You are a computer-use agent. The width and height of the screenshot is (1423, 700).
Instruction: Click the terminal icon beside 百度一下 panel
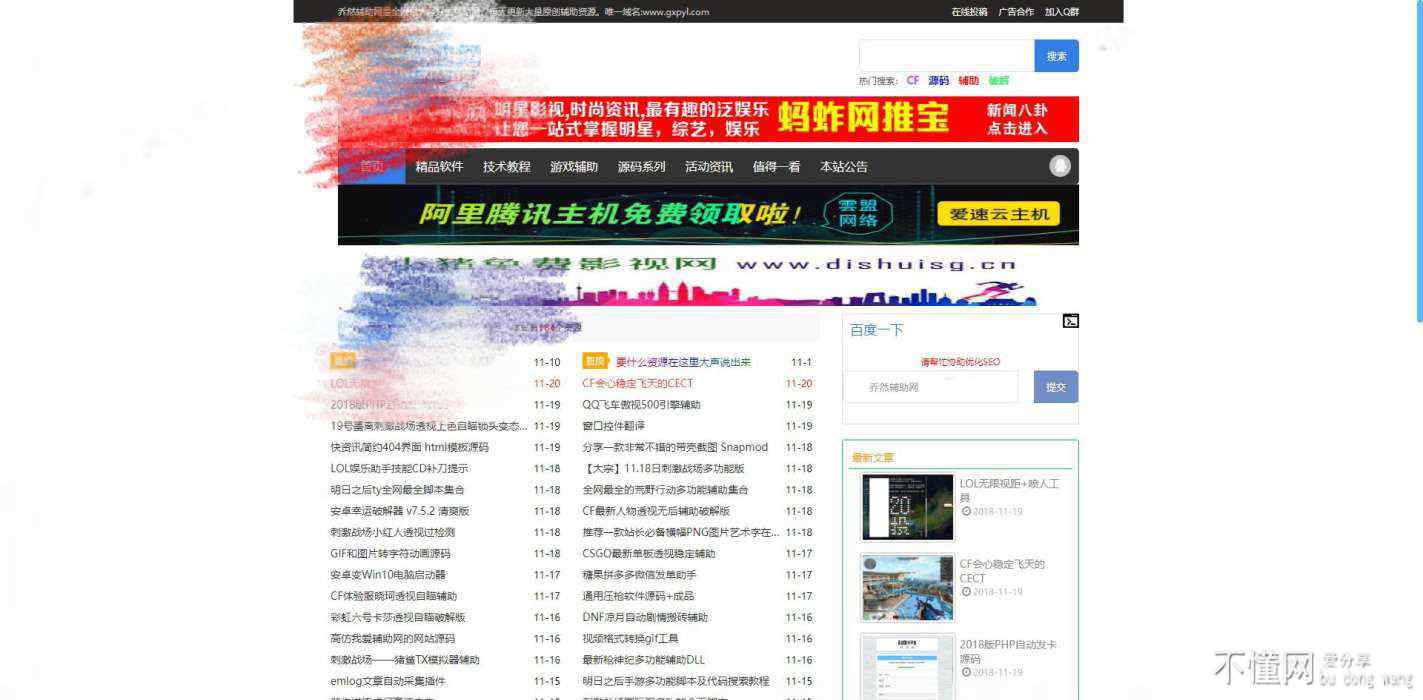tap(1070, 321)
